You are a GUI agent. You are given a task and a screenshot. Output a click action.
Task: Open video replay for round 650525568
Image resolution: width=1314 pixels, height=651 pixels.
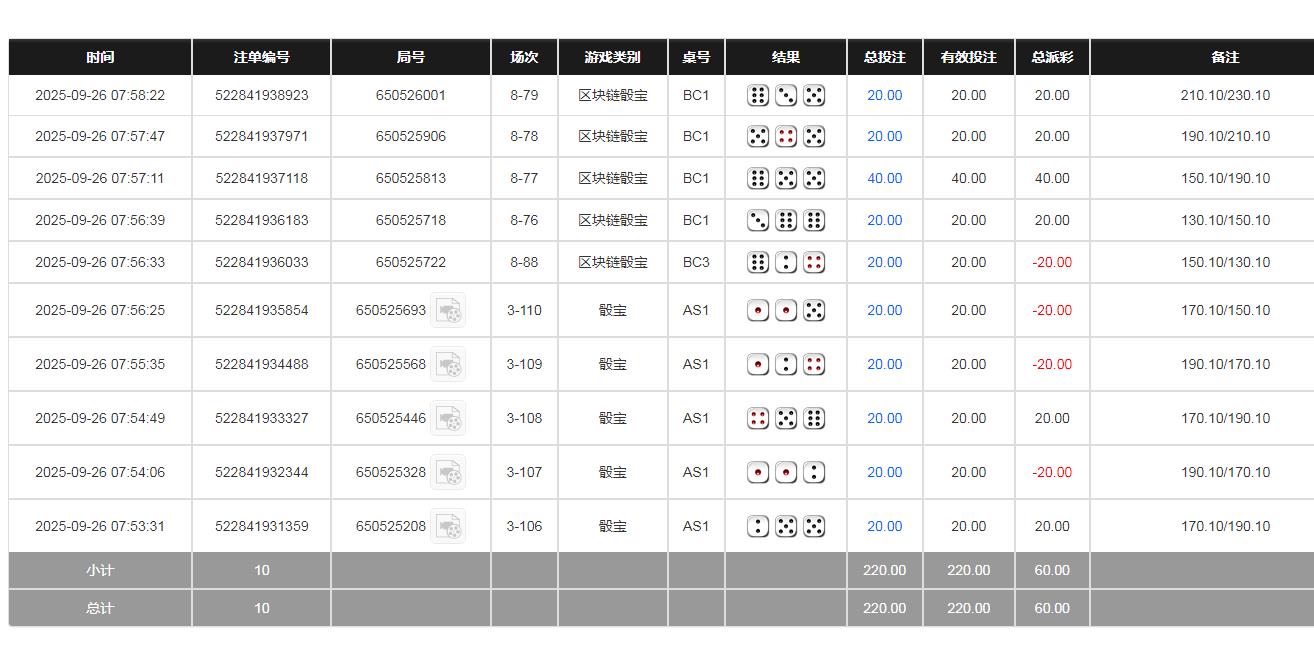448,365
